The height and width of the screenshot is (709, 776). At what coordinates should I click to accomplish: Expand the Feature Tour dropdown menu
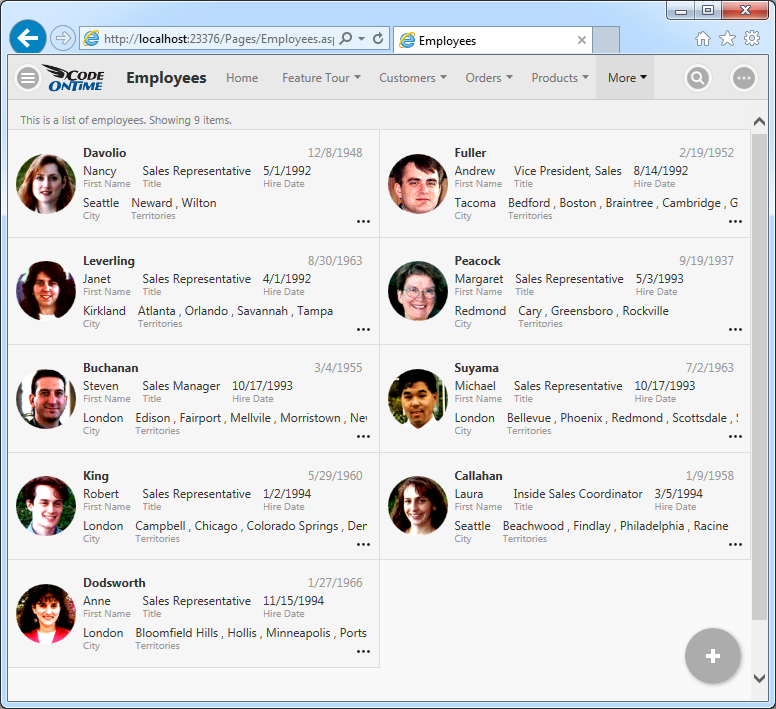coord(321,78)
